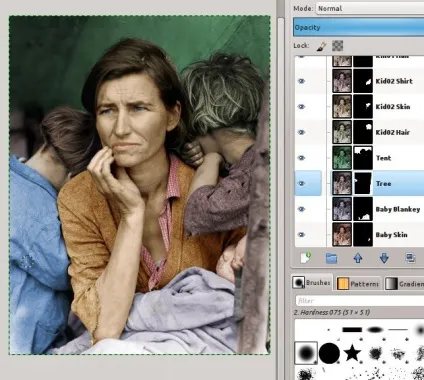The width and height of the screenshot is (424, 380).
Task: Select the blurred ellipse brush
Action: point(375,330)
